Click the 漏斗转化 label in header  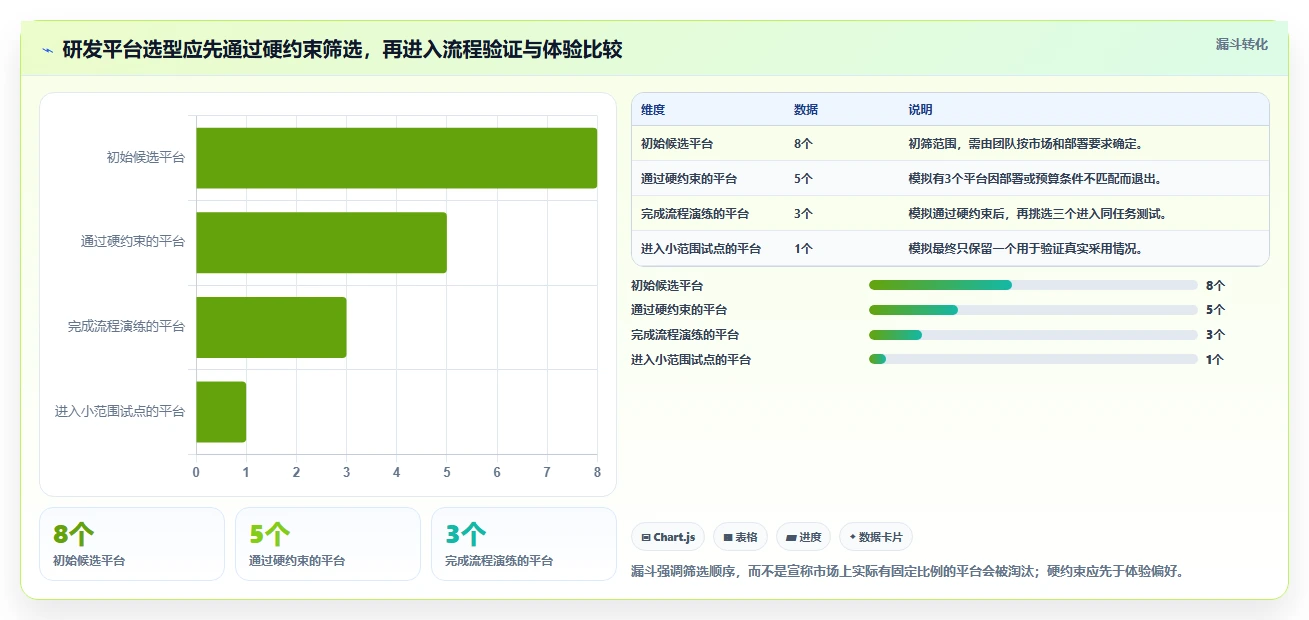[x=1241, y=44]
